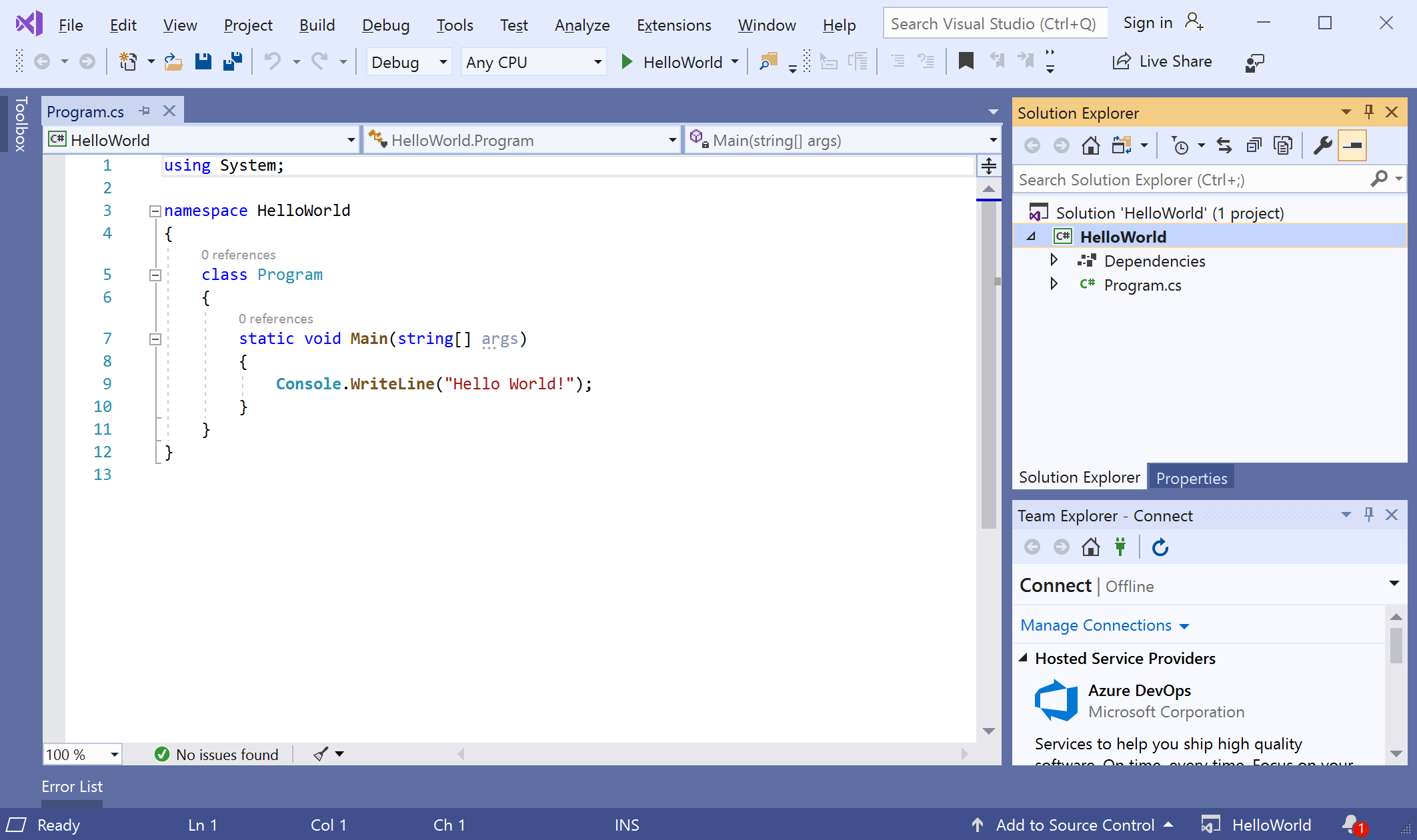Select the Analyze menu item
Image resolution: width=1417 pixels, height=840 pixels.
[x=580, y=24]
